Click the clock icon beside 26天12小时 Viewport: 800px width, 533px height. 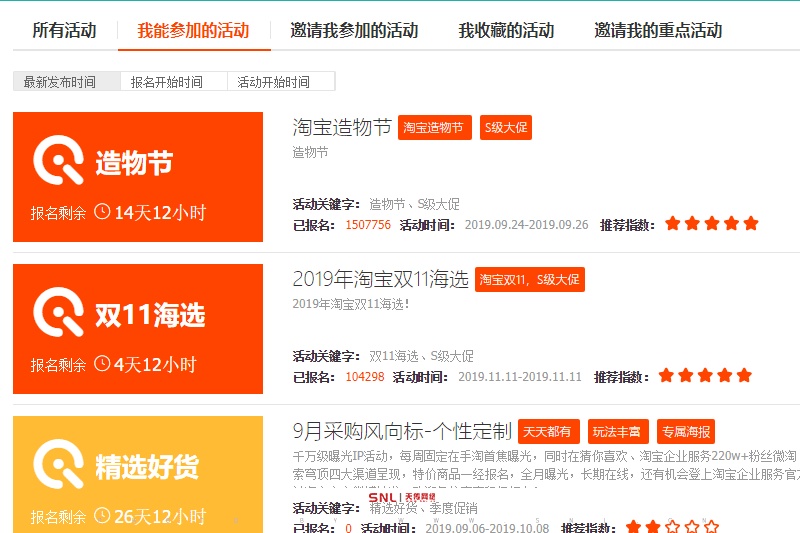[102, 516]
